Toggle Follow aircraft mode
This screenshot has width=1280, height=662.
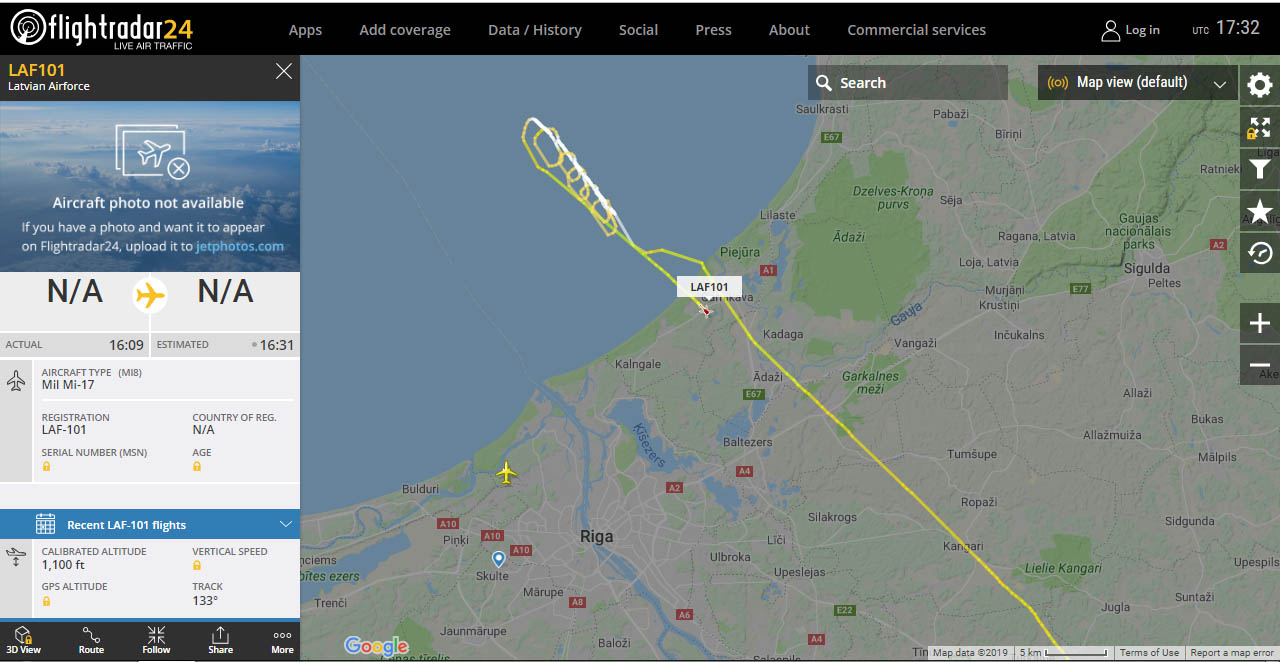click(156, 641)
